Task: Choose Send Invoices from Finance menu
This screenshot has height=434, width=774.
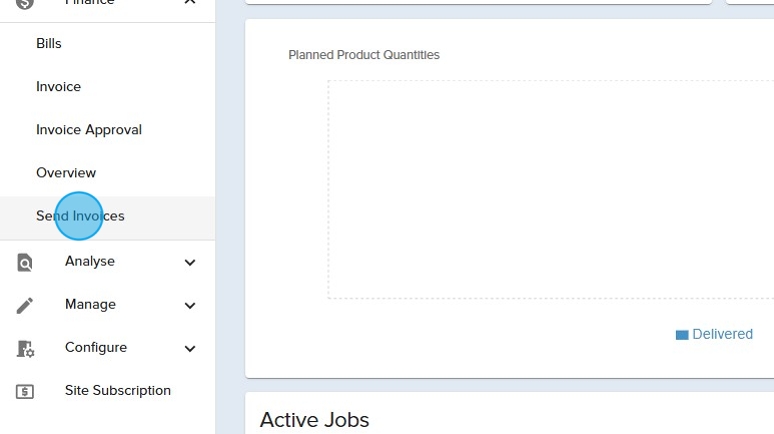Action: [80, 216]
